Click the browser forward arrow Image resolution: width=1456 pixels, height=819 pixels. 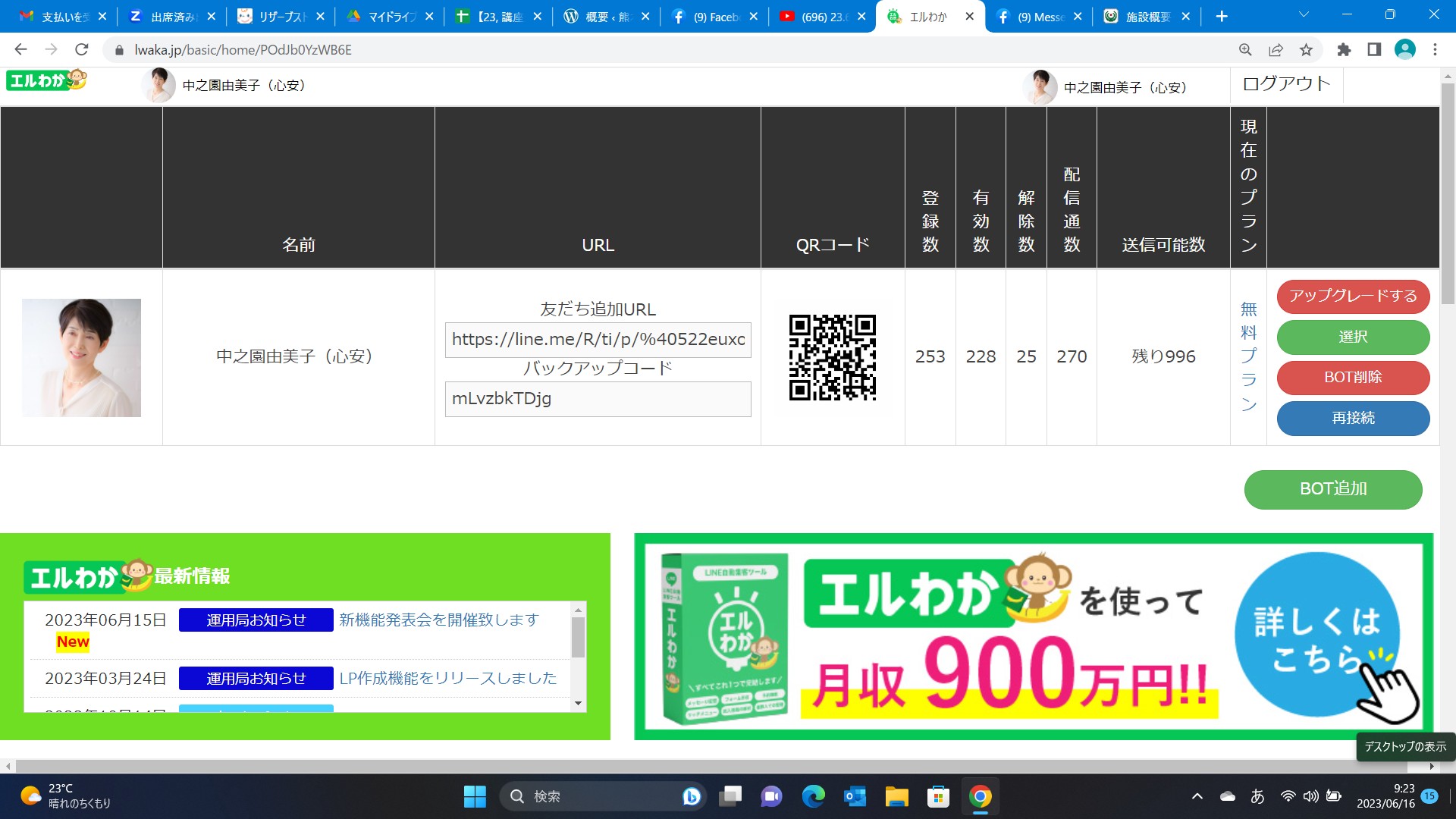tap(51, 50)
